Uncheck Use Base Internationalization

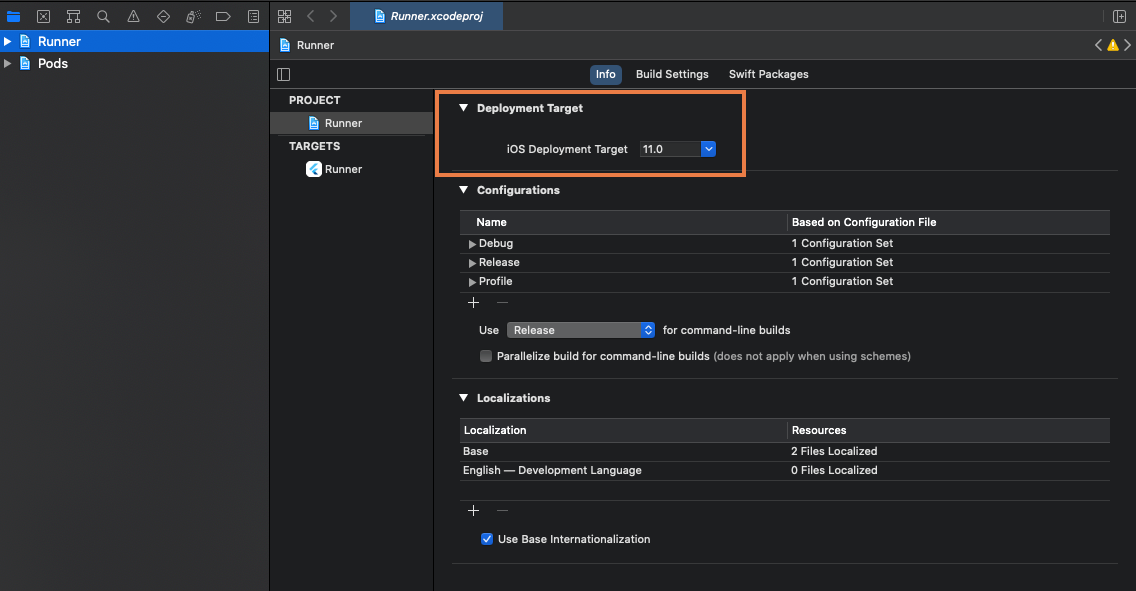pos(487,539)
